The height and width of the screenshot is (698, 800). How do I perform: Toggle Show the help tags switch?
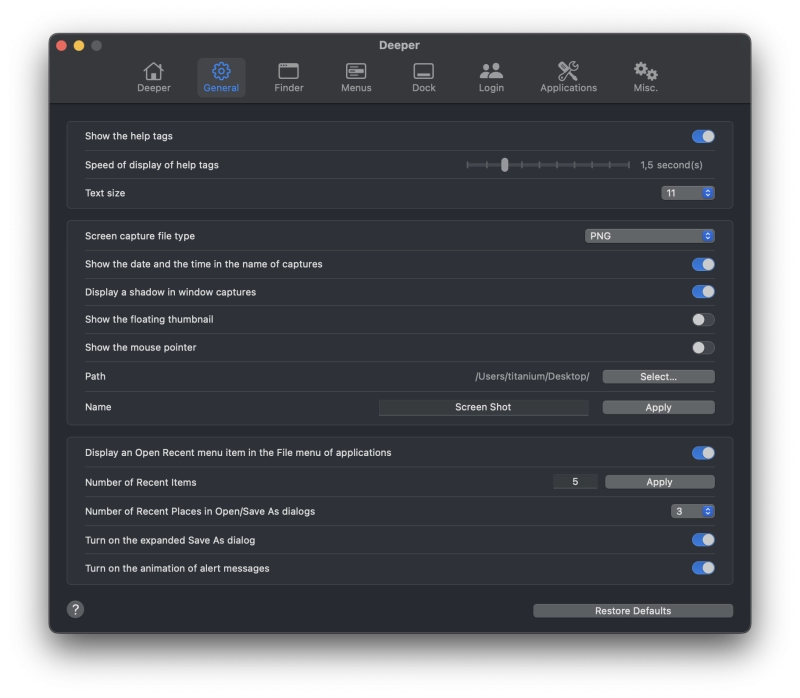pos(703,136)
